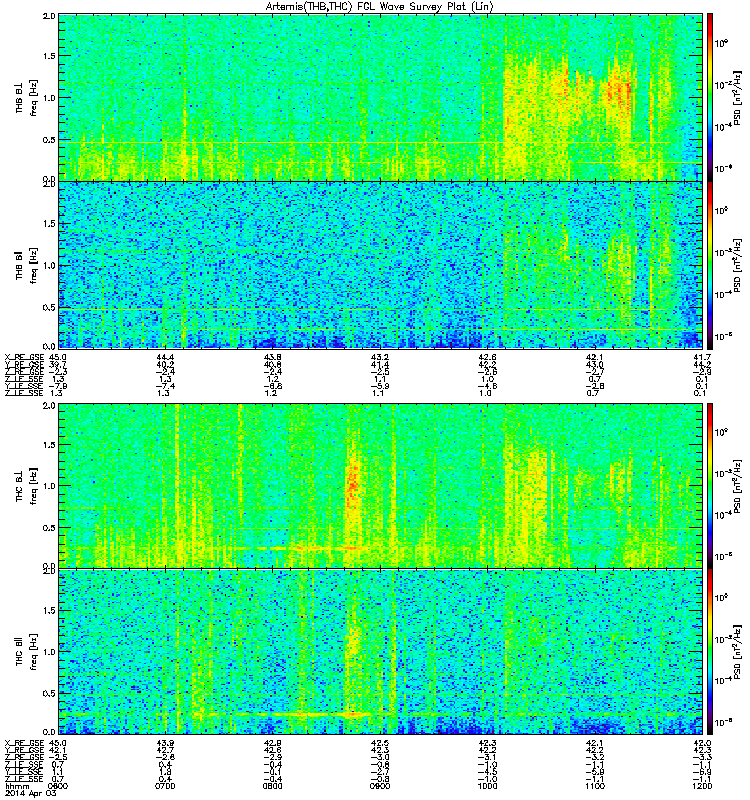Click the THB B-parallel PSD color bar
Screen dimensions: 750x800
point(710,265)
